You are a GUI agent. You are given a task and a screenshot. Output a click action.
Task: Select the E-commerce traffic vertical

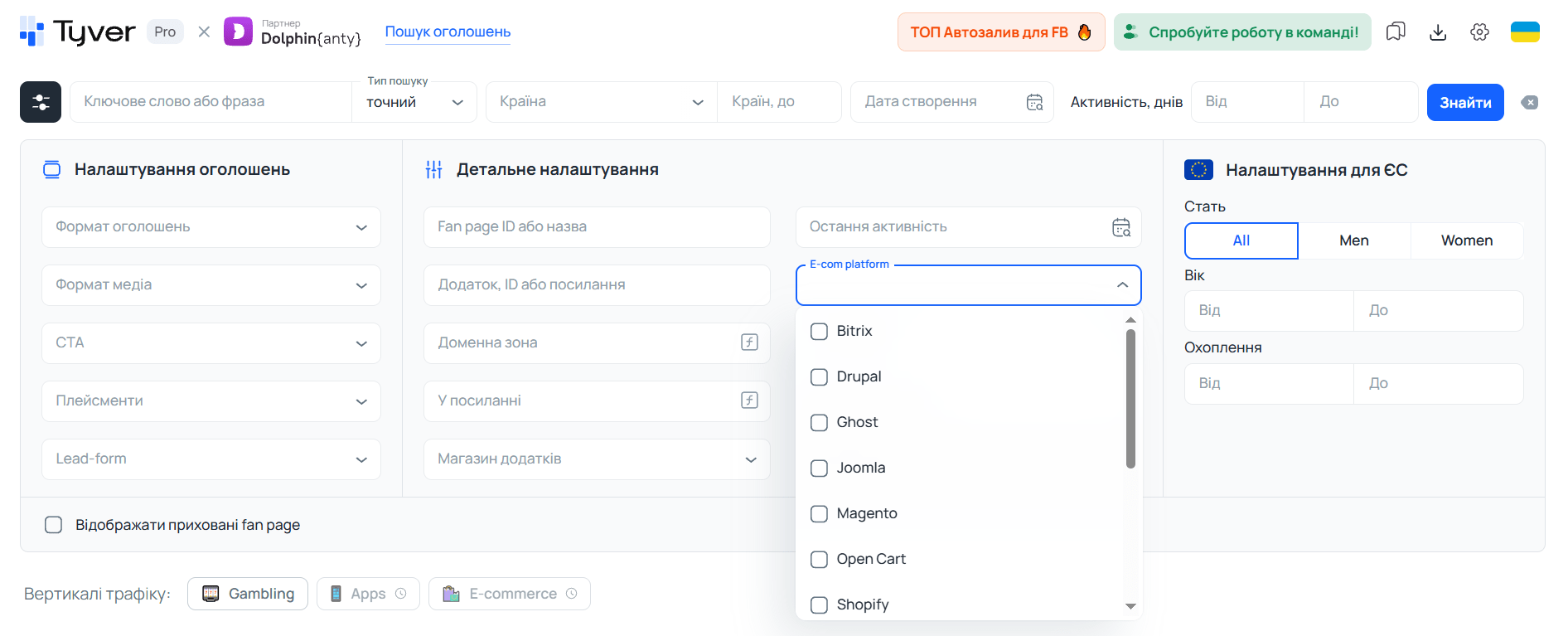[x=510, y=594]
